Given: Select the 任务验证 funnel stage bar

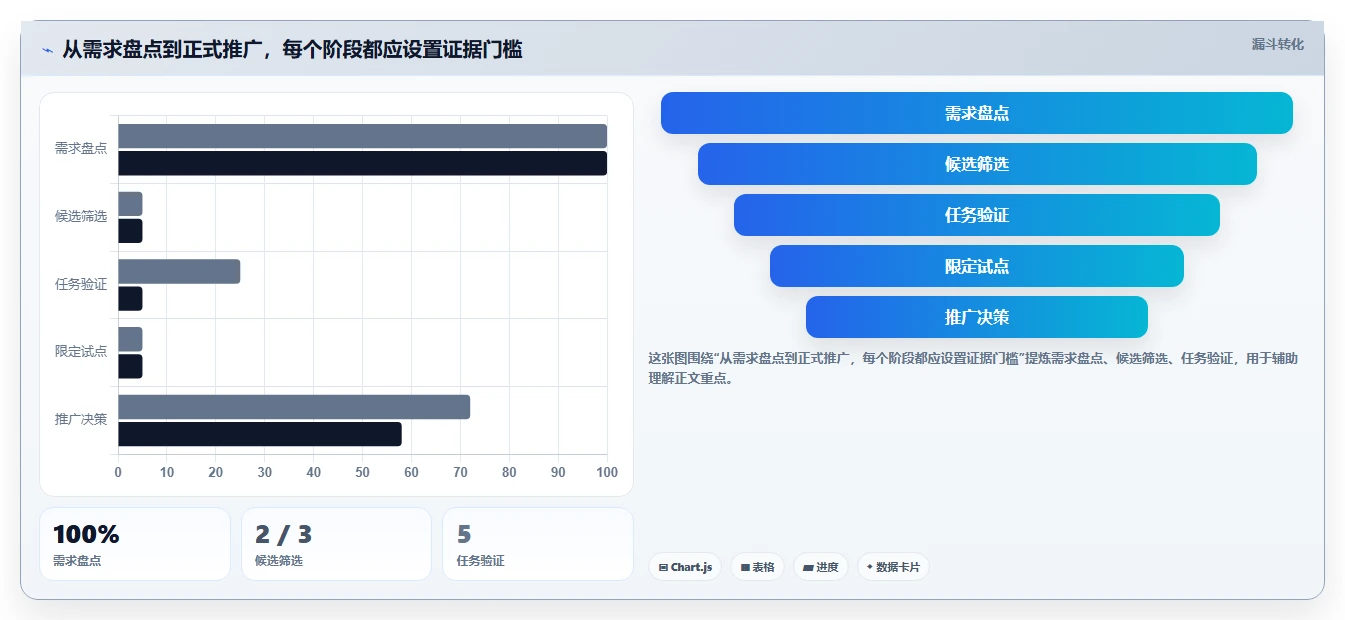Looking at the screenshot, I should tap(976, 215).
